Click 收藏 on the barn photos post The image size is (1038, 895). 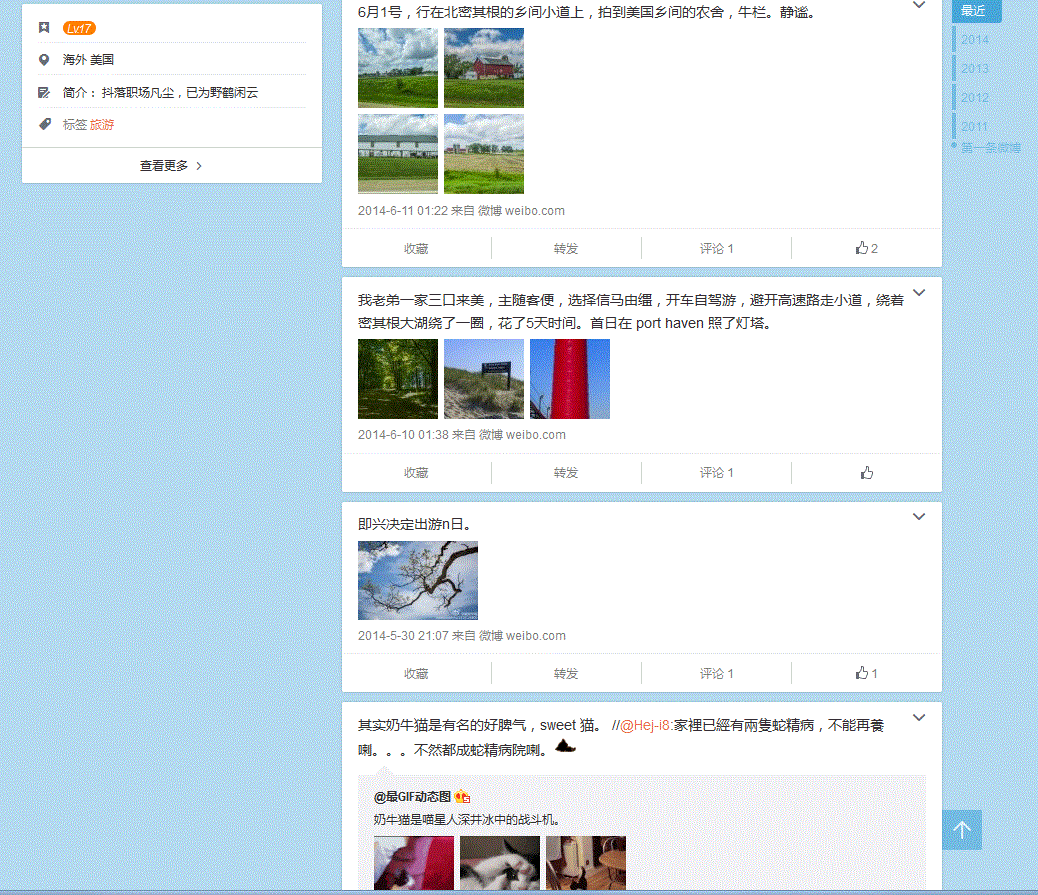tap(416, 248)
